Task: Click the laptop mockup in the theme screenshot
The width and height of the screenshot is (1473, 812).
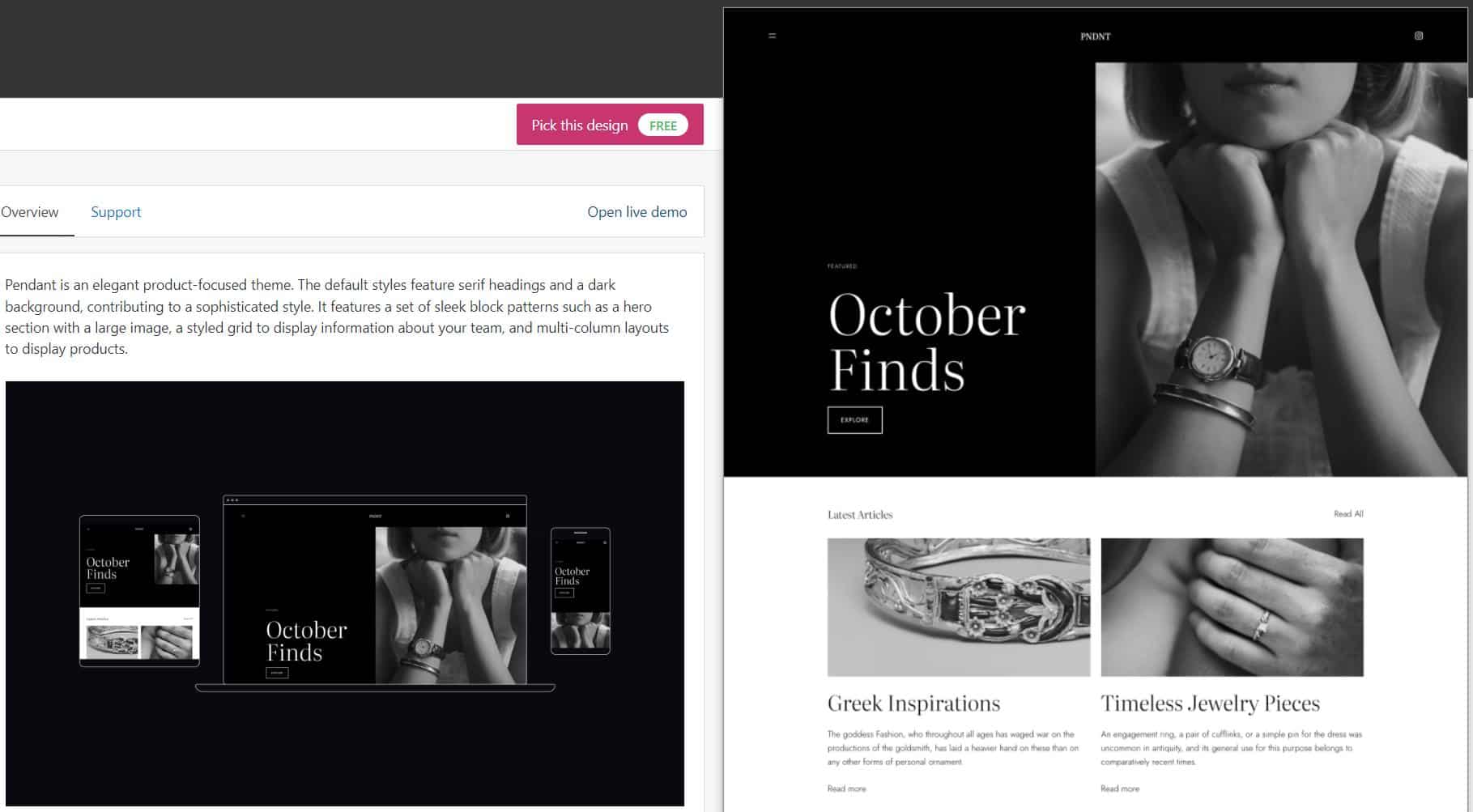Action: [x=375, y=593]
